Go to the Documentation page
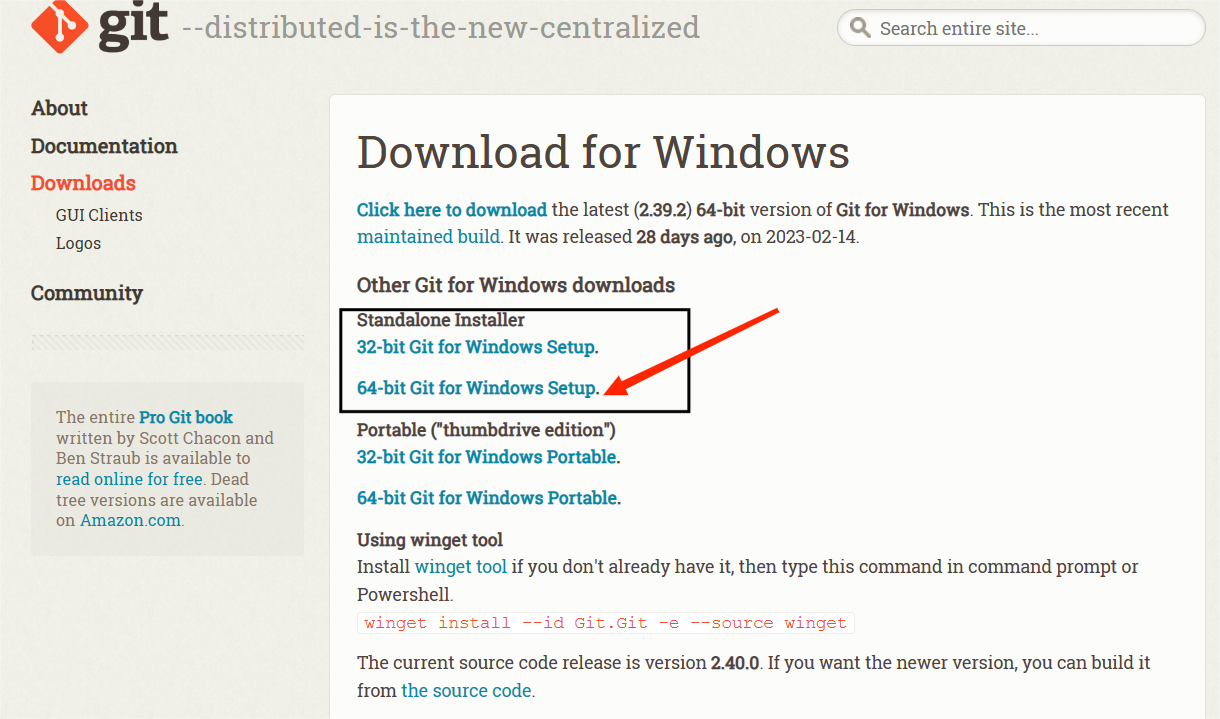1220x719 pixels. pyautogui.click(x=104, y=146)
